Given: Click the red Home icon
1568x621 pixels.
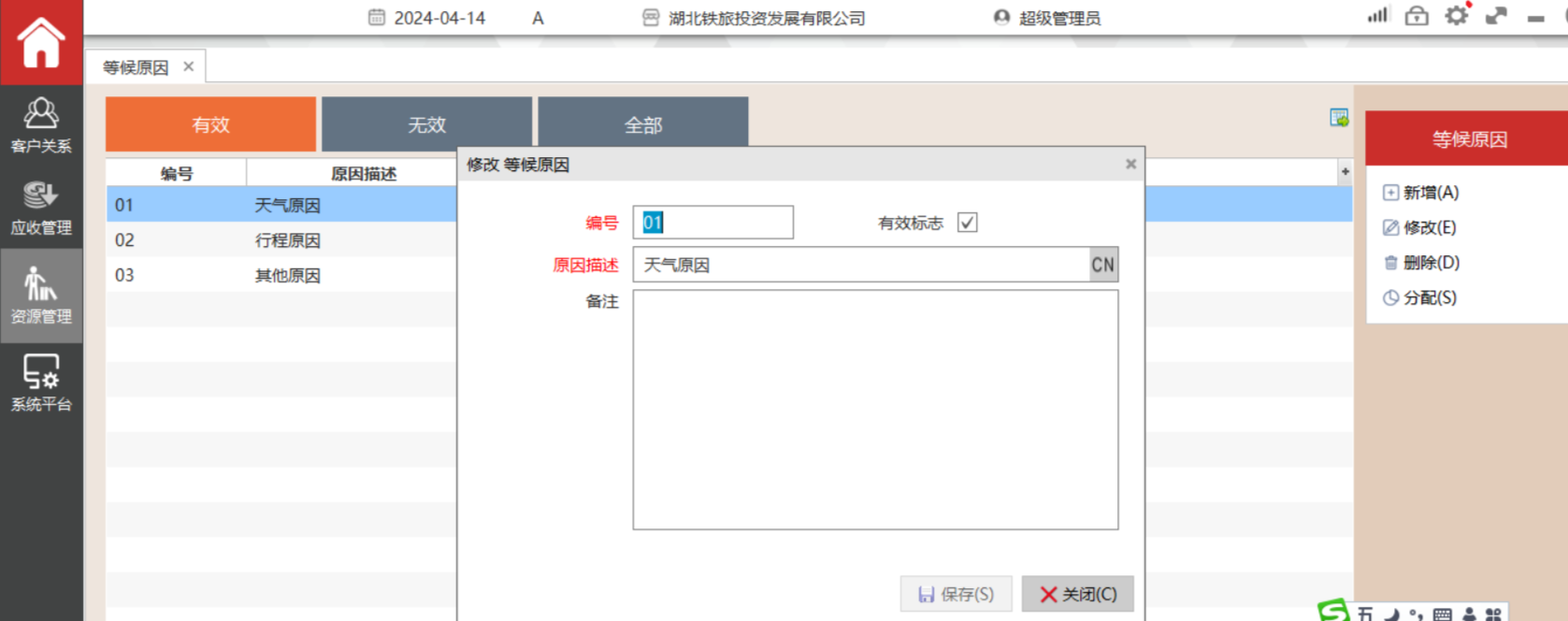Looking at the screenshot, I should point(41,42).
